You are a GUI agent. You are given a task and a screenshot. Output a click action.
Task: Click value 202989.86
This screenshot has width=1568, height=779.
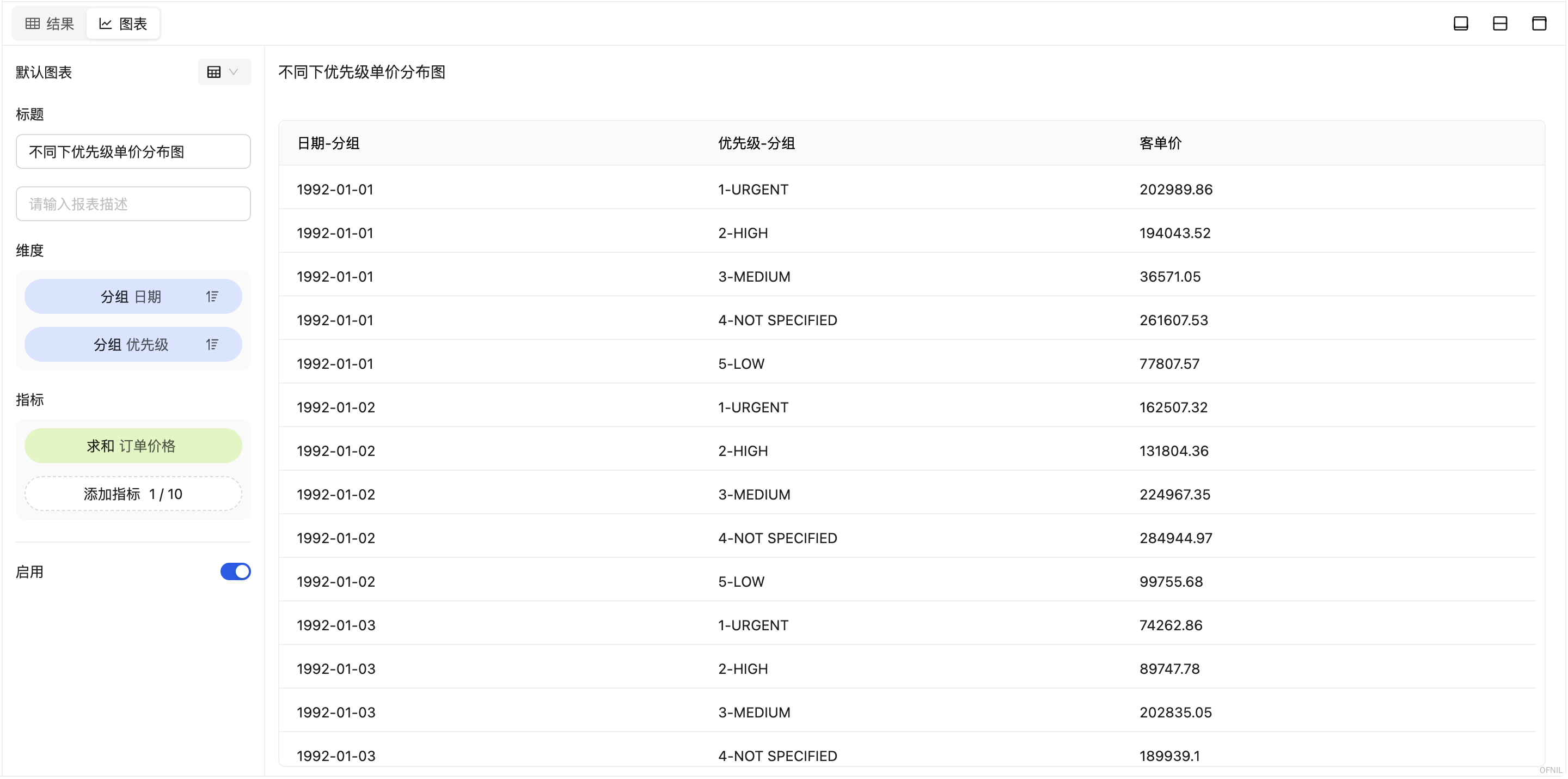tap(1176, 190)
